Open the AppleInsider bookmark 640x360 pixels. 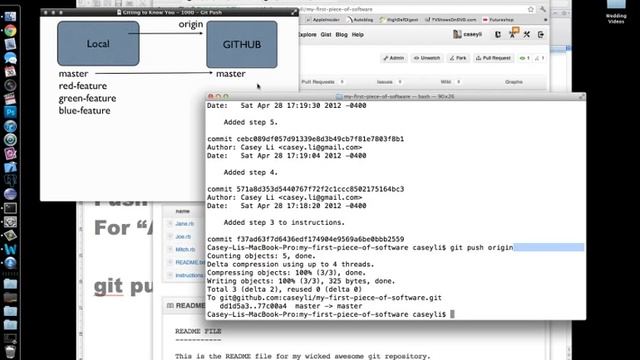tap(323, 20)
